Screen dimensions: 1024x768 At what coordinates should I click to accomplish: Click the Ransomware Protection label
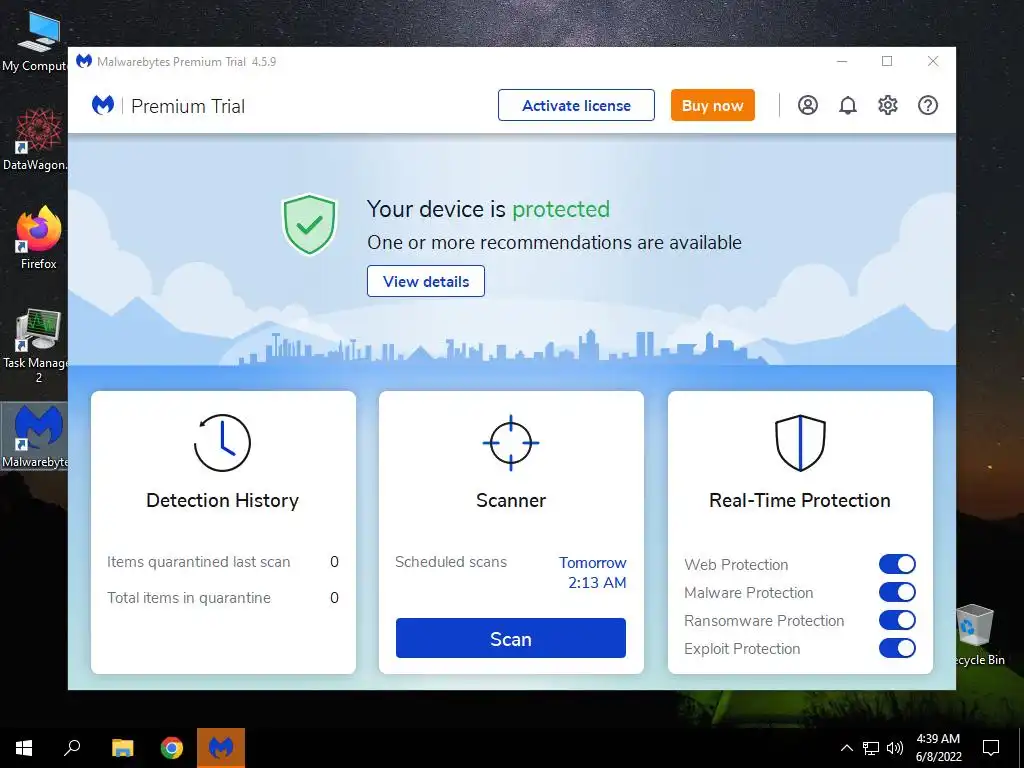764,621
